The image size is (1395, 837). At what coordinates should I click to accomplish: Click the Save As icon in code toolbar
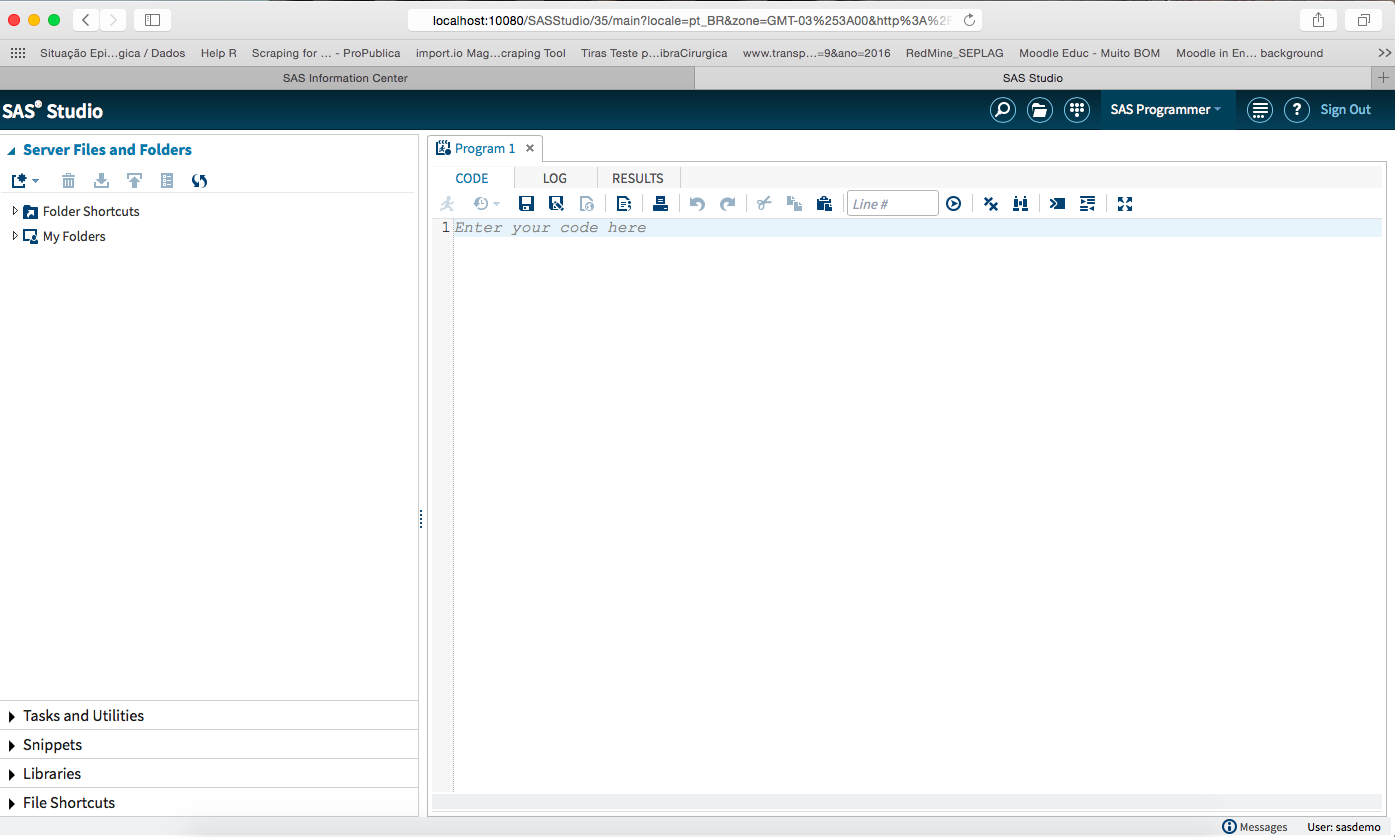click(x=557, y=204)
